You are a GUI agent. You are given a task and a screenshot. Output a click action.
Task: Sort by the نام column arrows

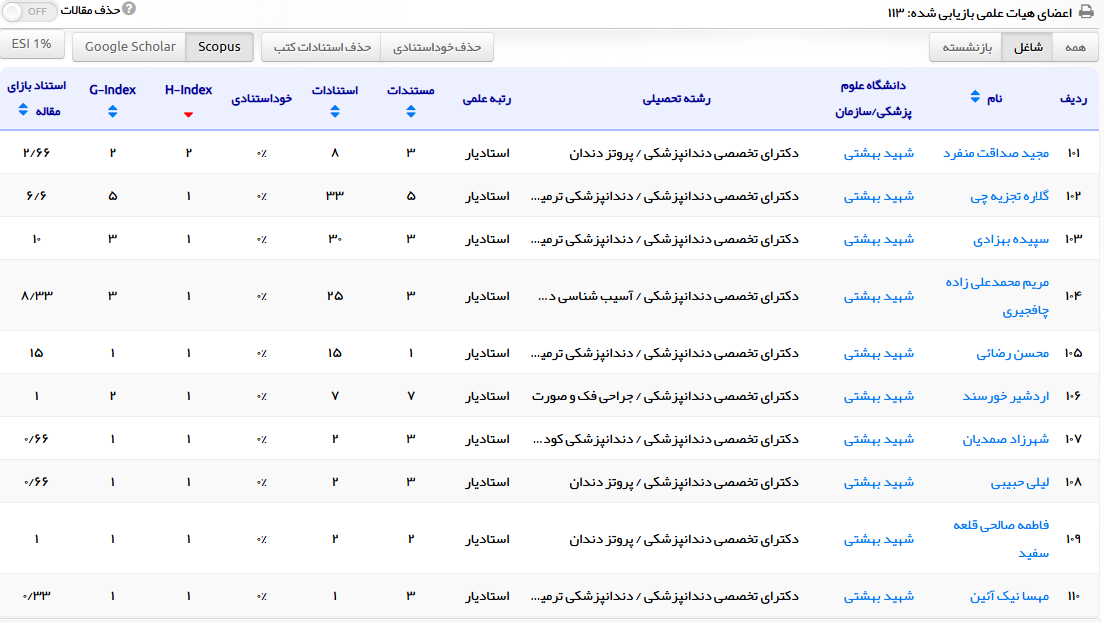click(976, 97)
